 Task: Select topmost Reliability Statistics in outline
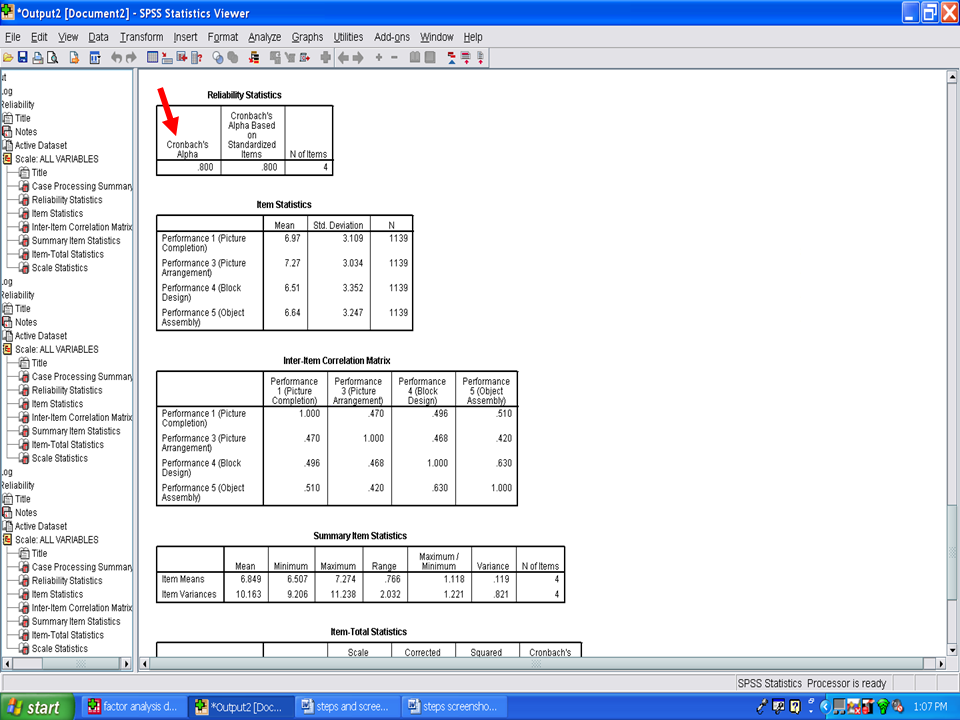(66, 200)
